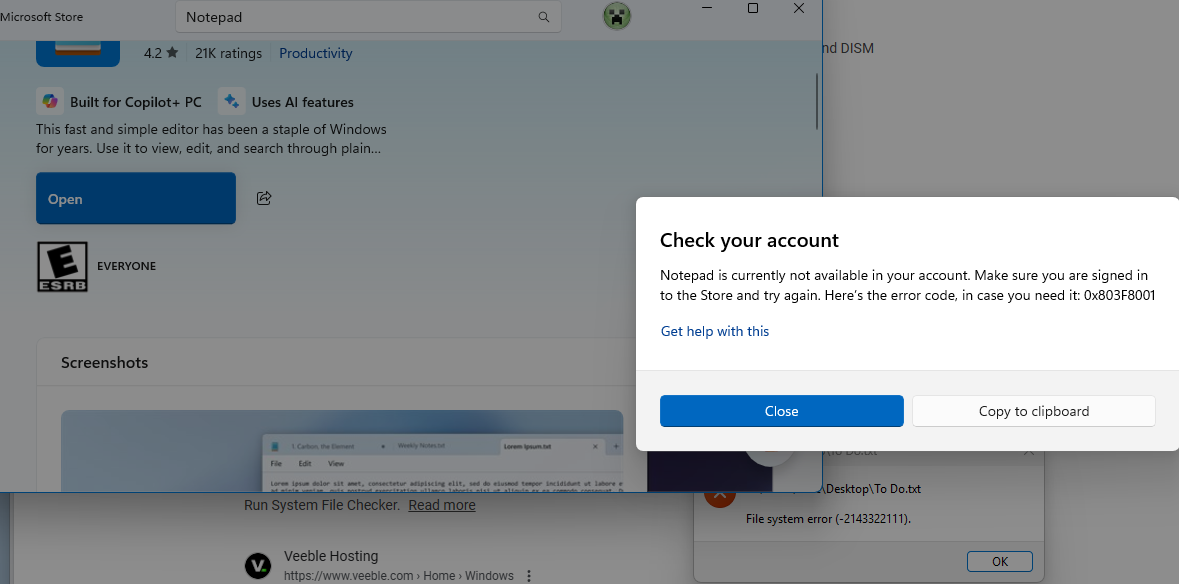Click the ESRB Everyone rating badge
1179x584 pixels.
[62, 266]
